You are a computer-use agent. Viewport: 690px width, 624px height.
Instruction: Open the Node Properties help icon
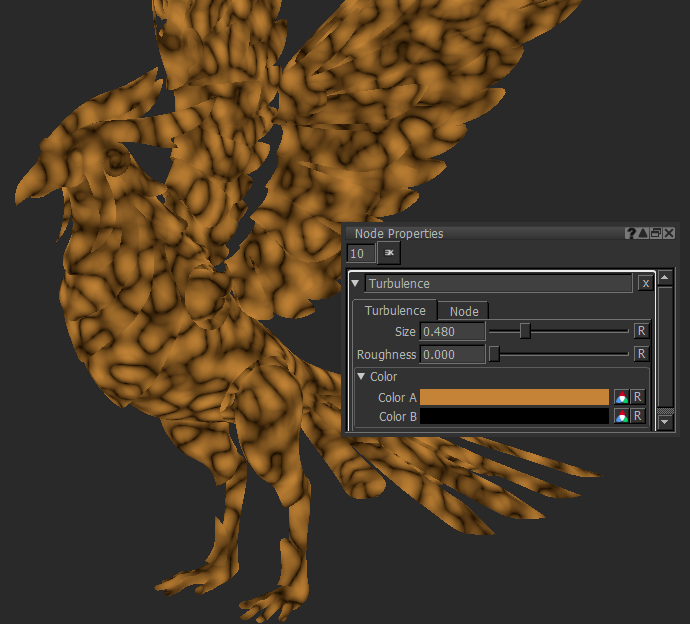[631, 233]
